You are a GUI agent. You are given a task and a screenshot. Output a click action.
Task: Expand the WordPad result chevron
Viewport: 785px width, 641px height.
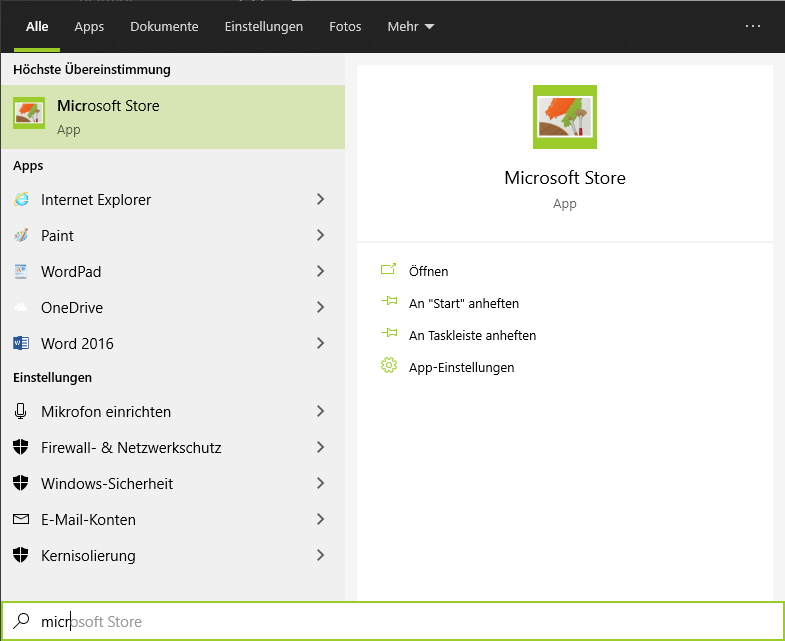pyautogui.click(x=320, y=271)
